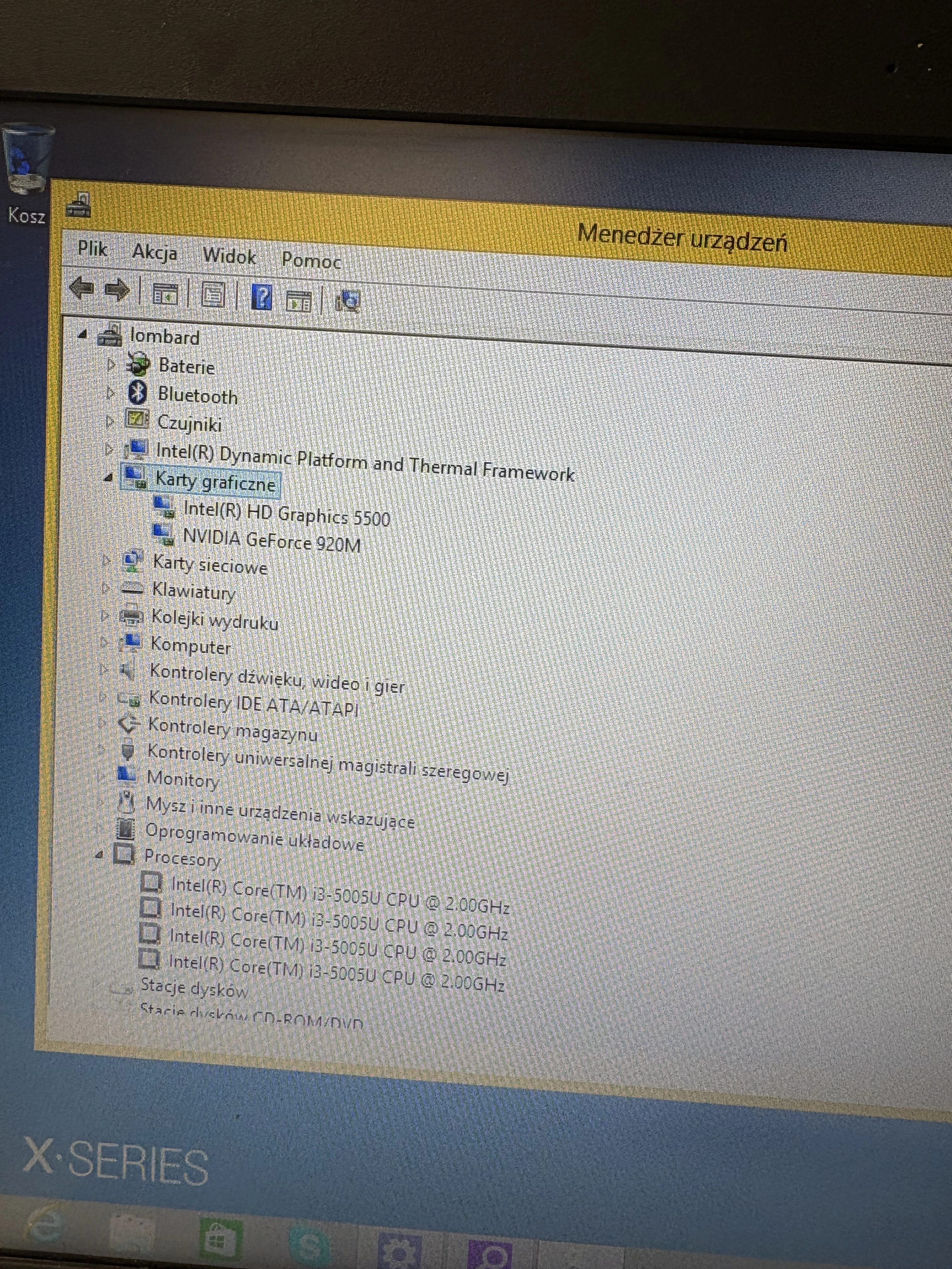Select the last i3-5005U processor entry
This screenshot has height=1269, width=952.
click(337, 973)
